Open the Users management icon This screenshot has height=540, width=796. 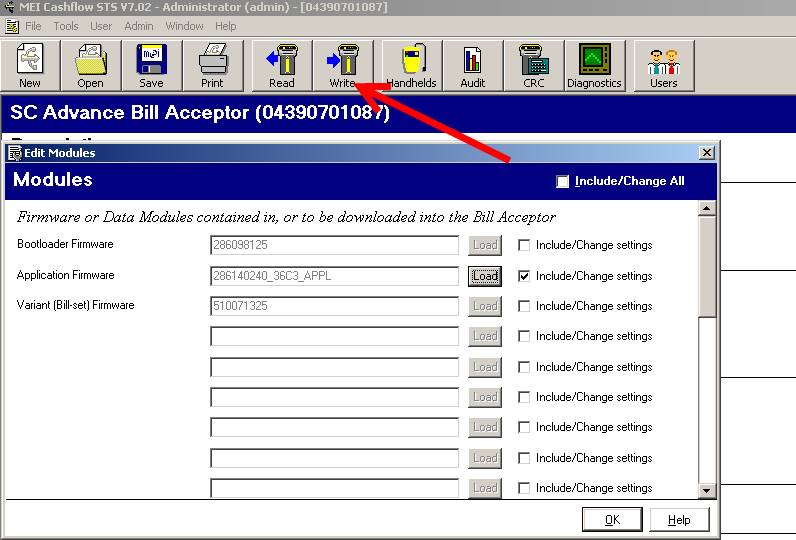[x=663, y=66]
